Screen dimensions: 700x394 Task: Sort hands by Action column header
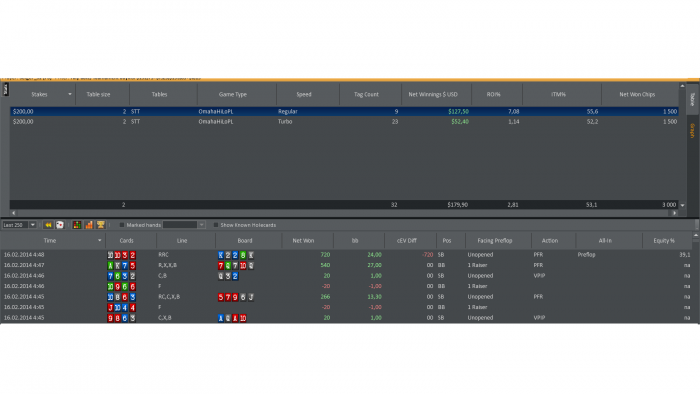(550, 241)
